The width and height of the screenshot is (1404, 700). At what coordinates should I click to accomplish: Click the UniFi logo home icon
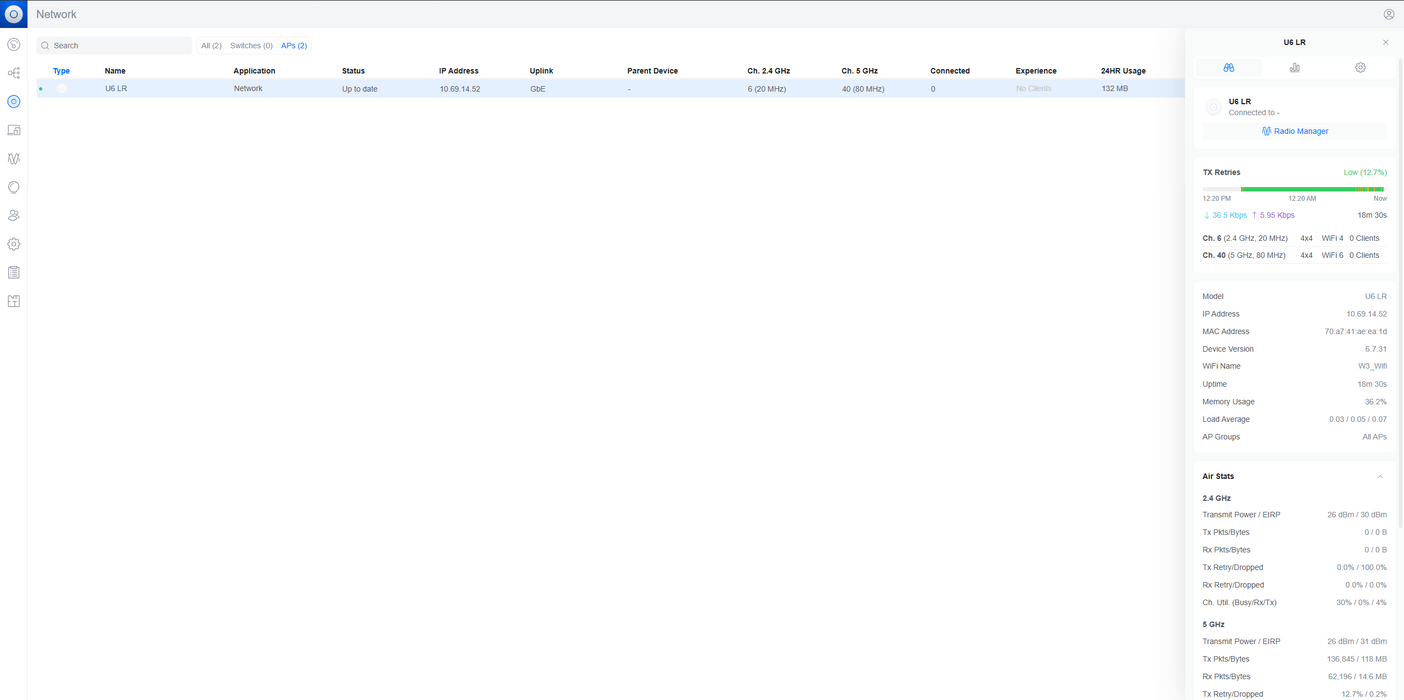pos(14,14)
